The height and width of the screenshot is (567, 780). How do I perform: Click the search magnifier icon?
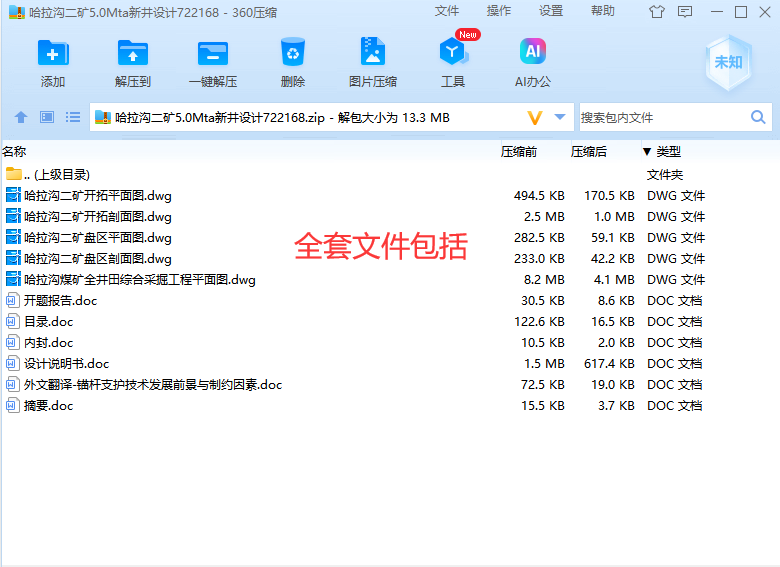pyautogui.click(x=758, y=117)
